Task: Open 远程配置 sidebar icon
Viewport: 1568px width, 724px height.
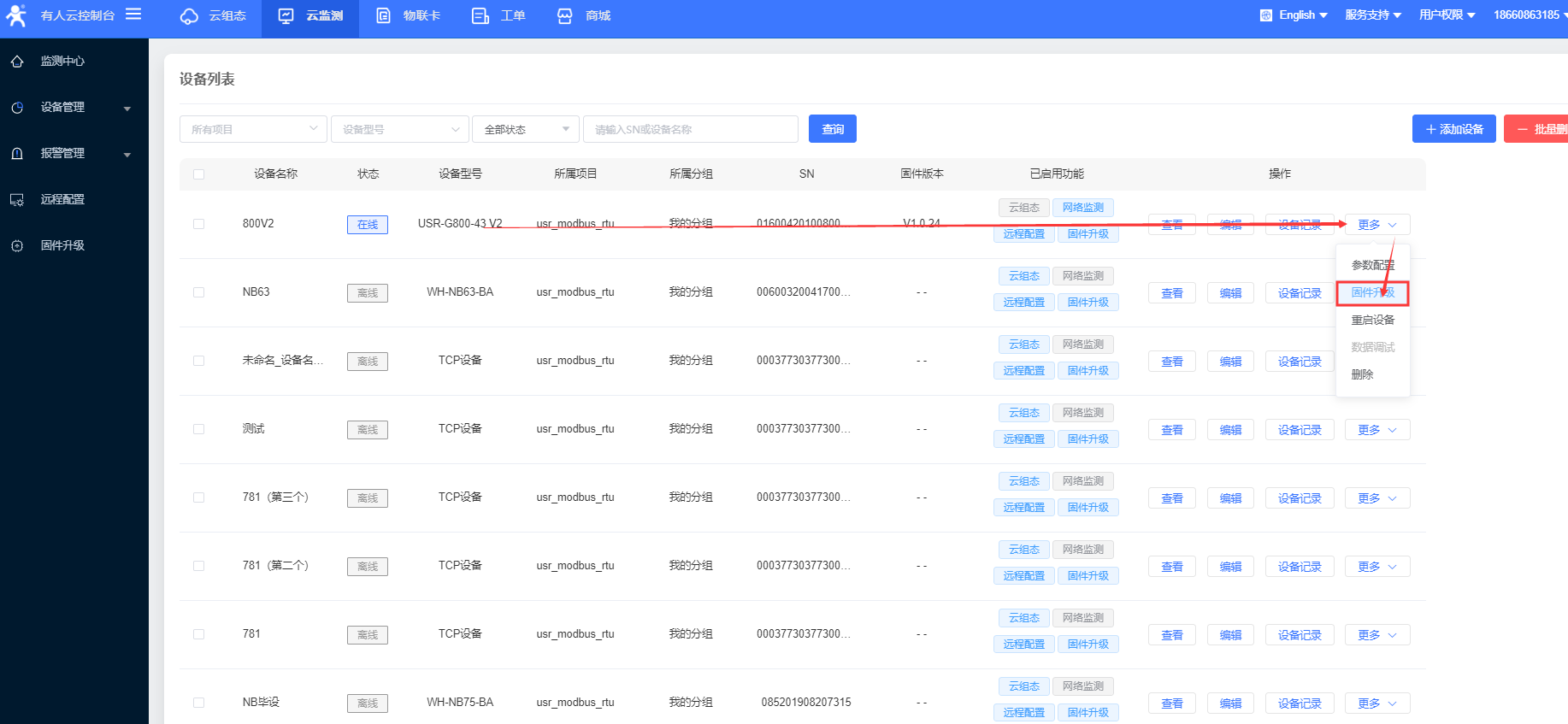Action: point(17,200)
